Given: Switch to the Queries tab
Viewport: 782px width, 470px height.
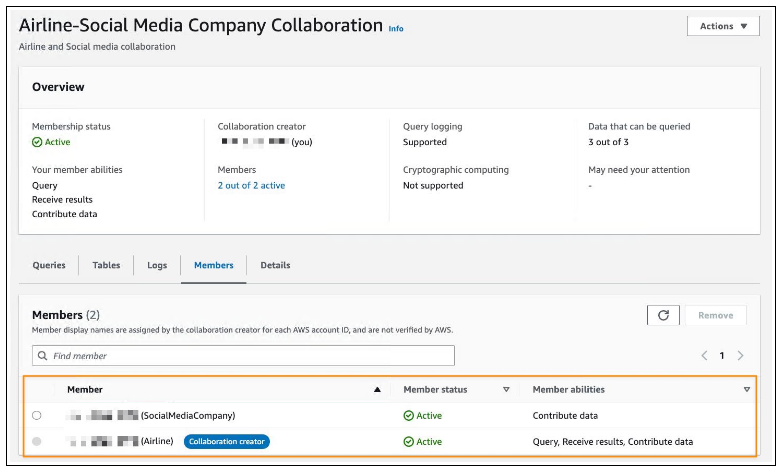Looking at the screenshot, I should coord(49,265).
